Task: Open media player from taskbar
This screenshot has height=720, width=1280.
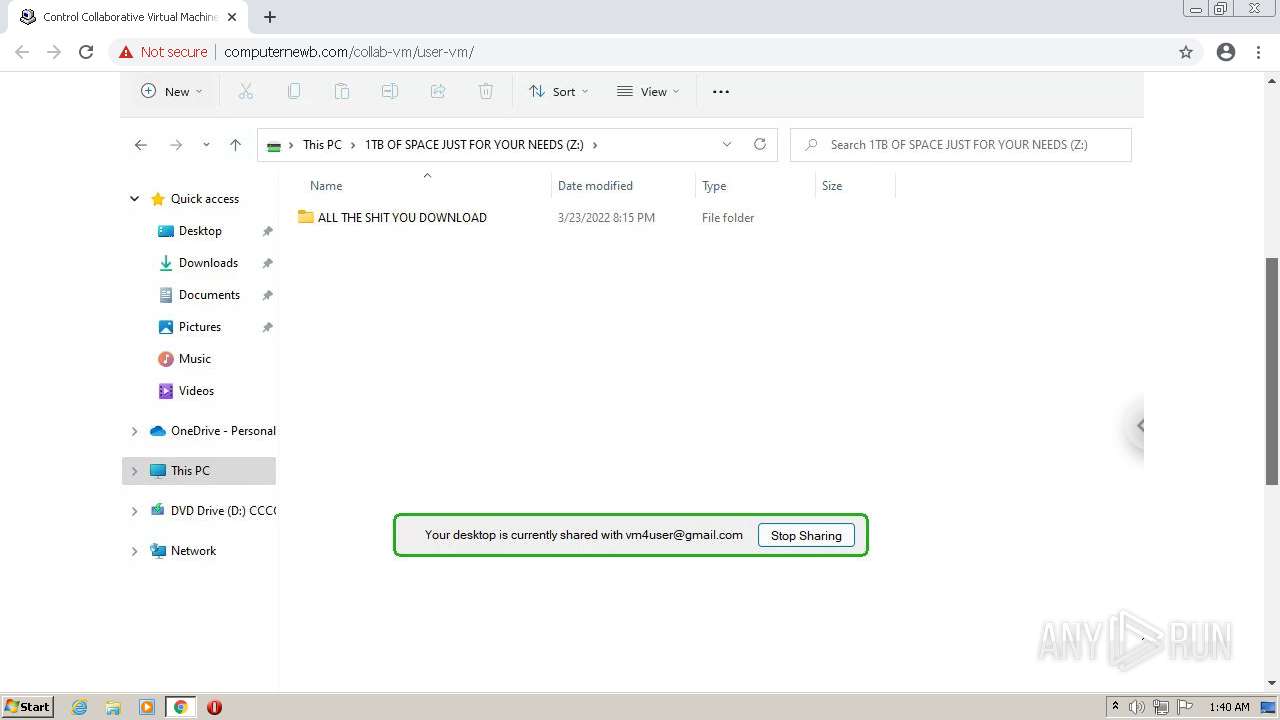Action: click(147, 707)
